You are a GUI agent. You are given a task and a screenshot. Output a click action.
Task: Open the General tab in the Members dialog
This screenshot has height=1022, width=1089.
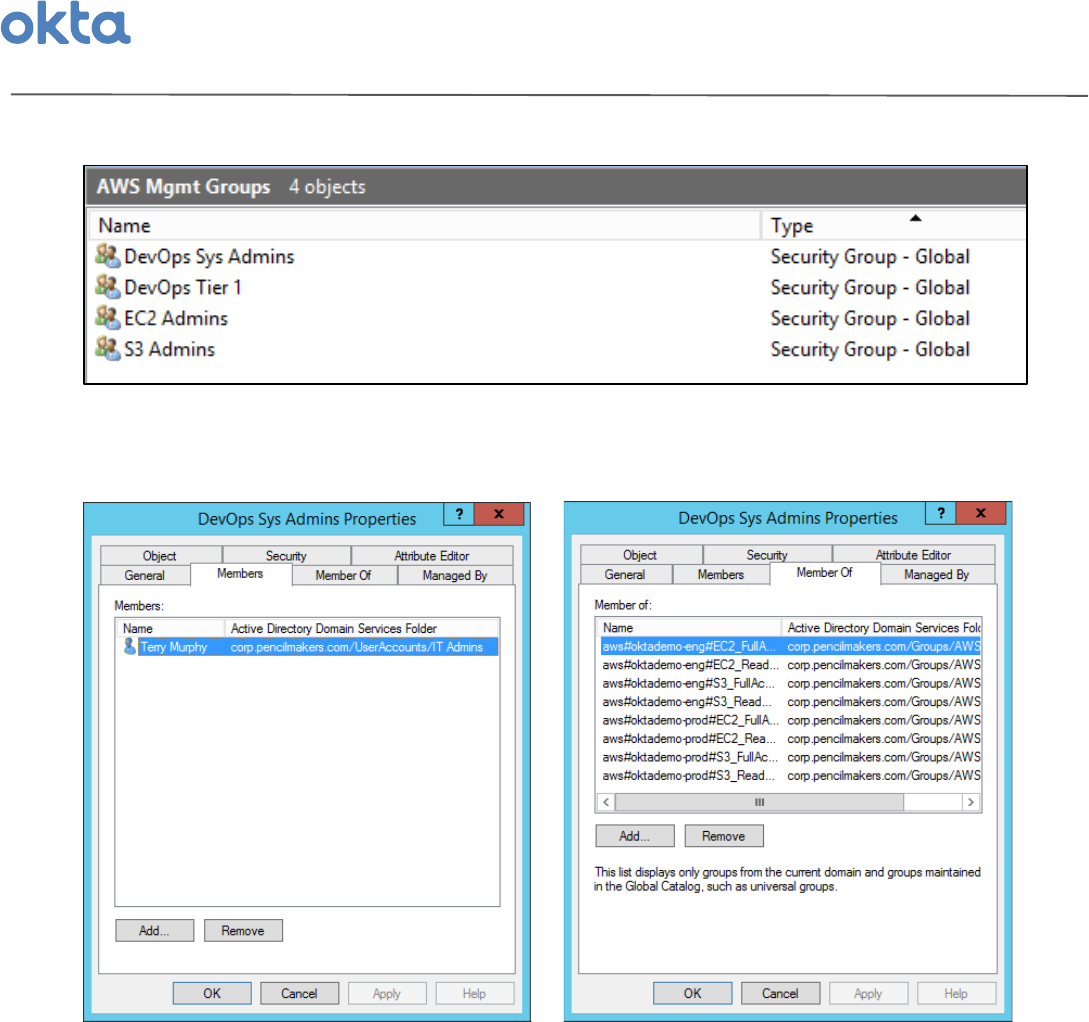(x=144, y=576)
